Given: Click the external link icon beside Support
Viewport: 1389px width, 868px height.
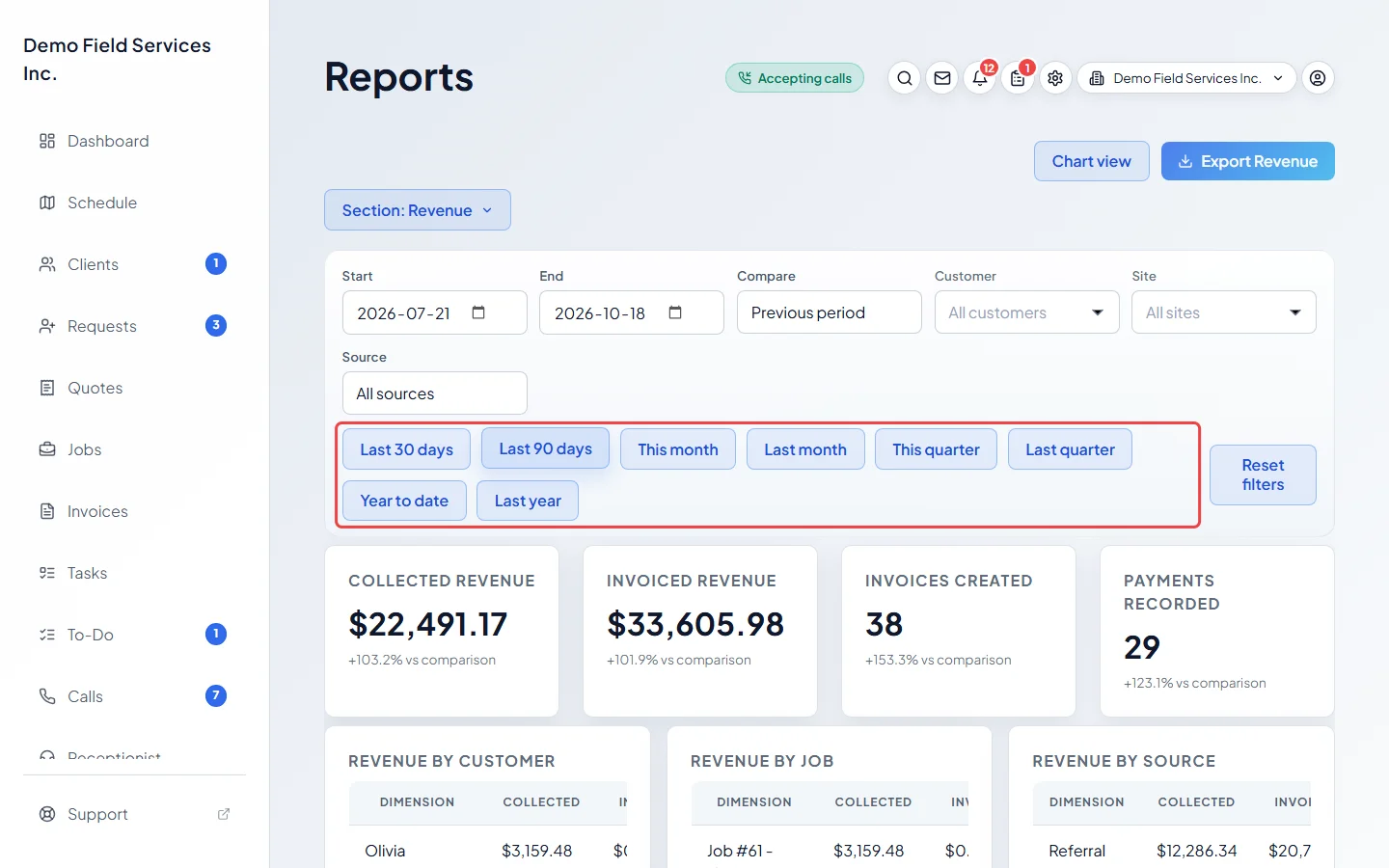Looking at the screenshot, I should (x=224, y=814).
